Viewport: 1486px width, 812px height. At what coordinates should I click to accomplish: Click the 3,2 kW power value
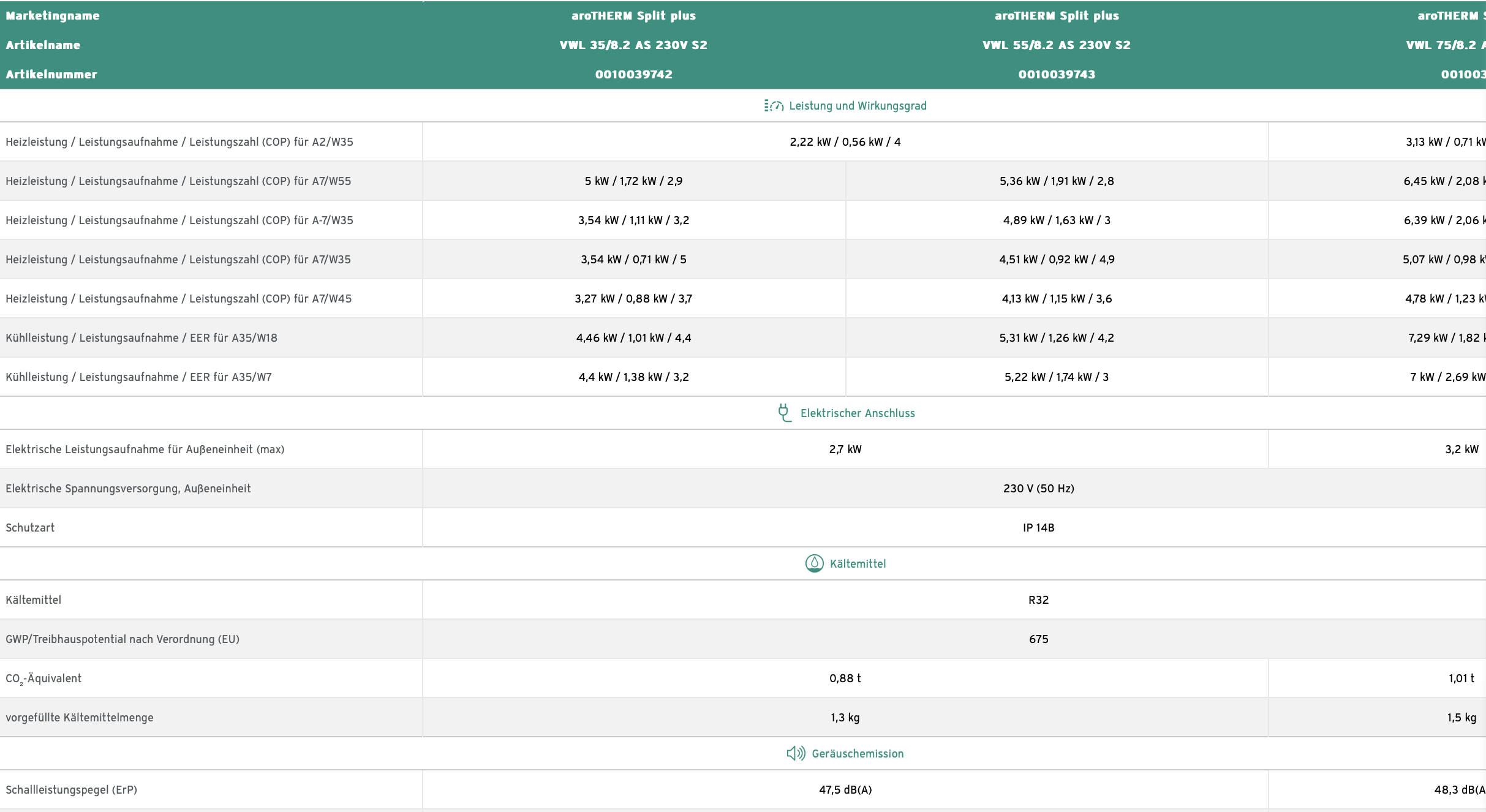[1461, 449]
